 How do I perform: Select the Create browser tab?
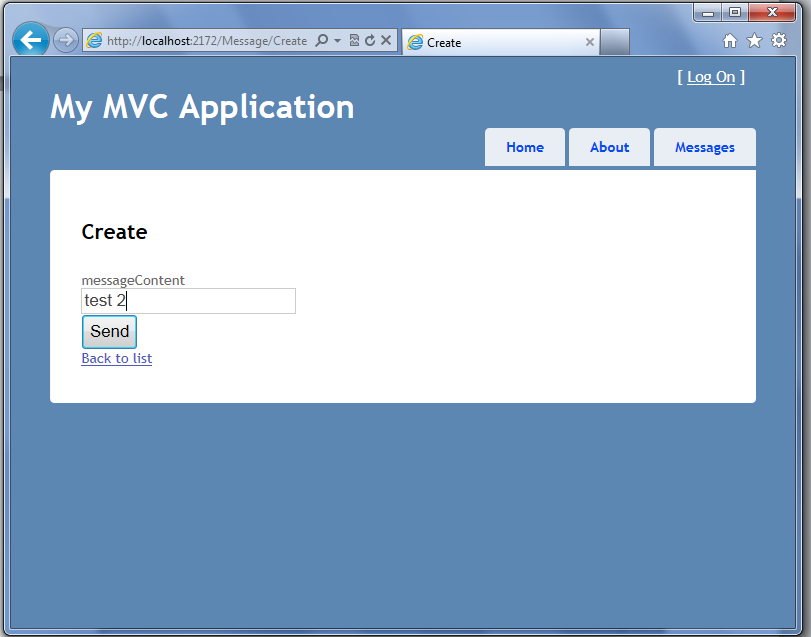point(500,42)
